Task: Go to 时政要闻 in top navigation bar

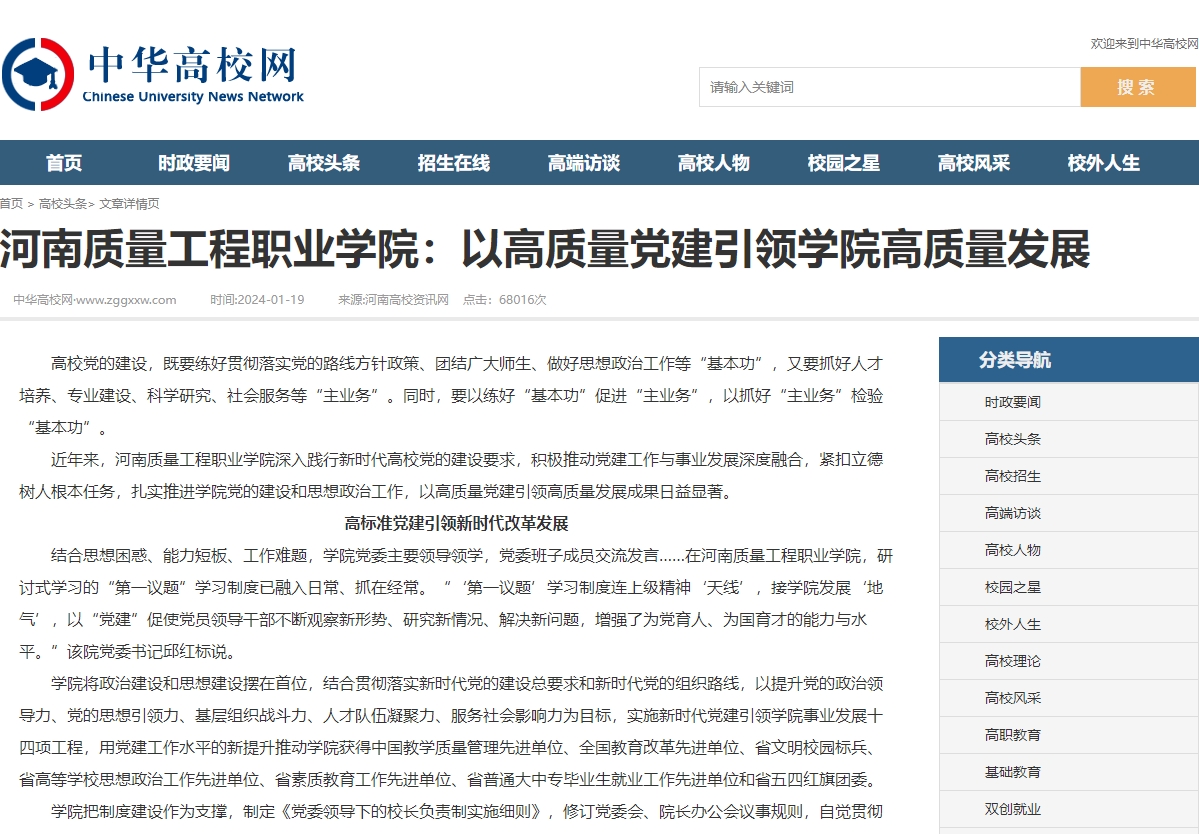Action: pos(194,163)
